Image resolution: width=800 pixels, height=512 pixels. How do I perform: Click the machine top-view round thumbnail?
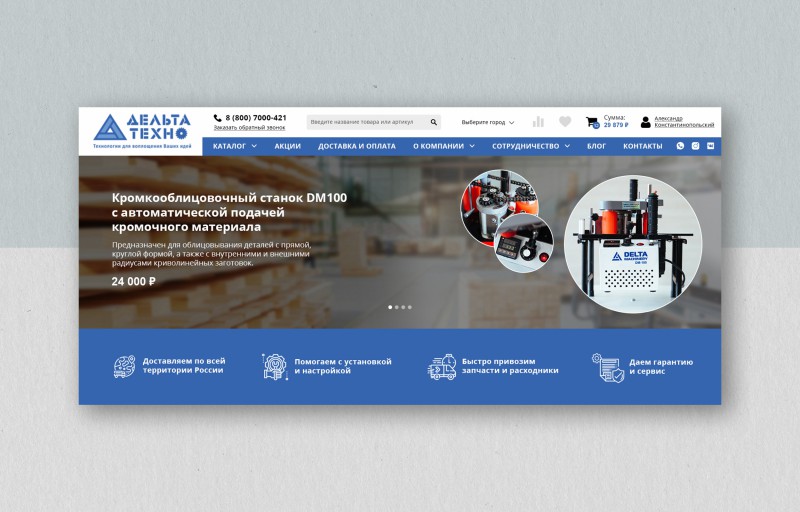(499, 208)
